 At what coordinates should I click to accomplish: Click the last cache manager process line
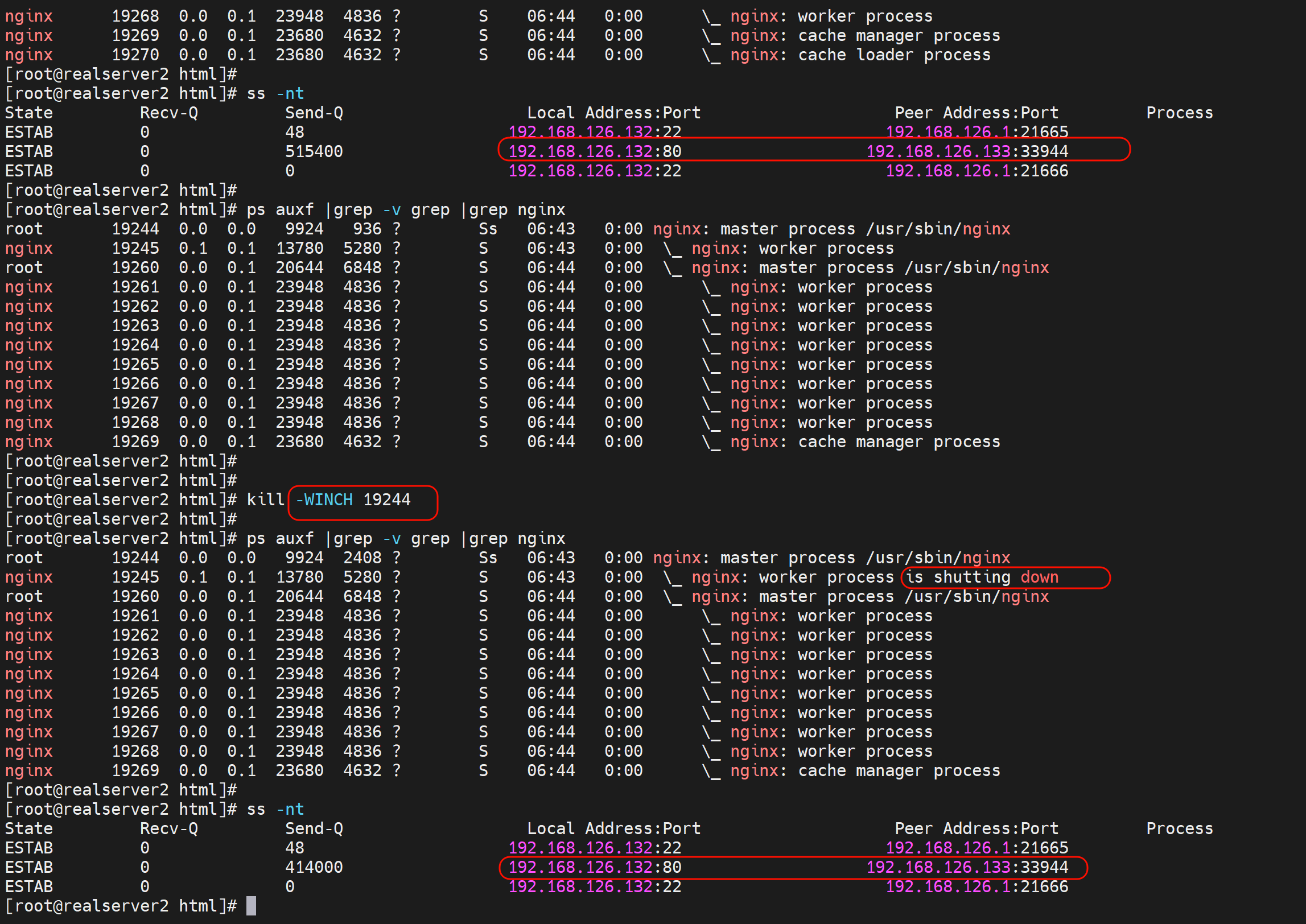tap(899, 771)
